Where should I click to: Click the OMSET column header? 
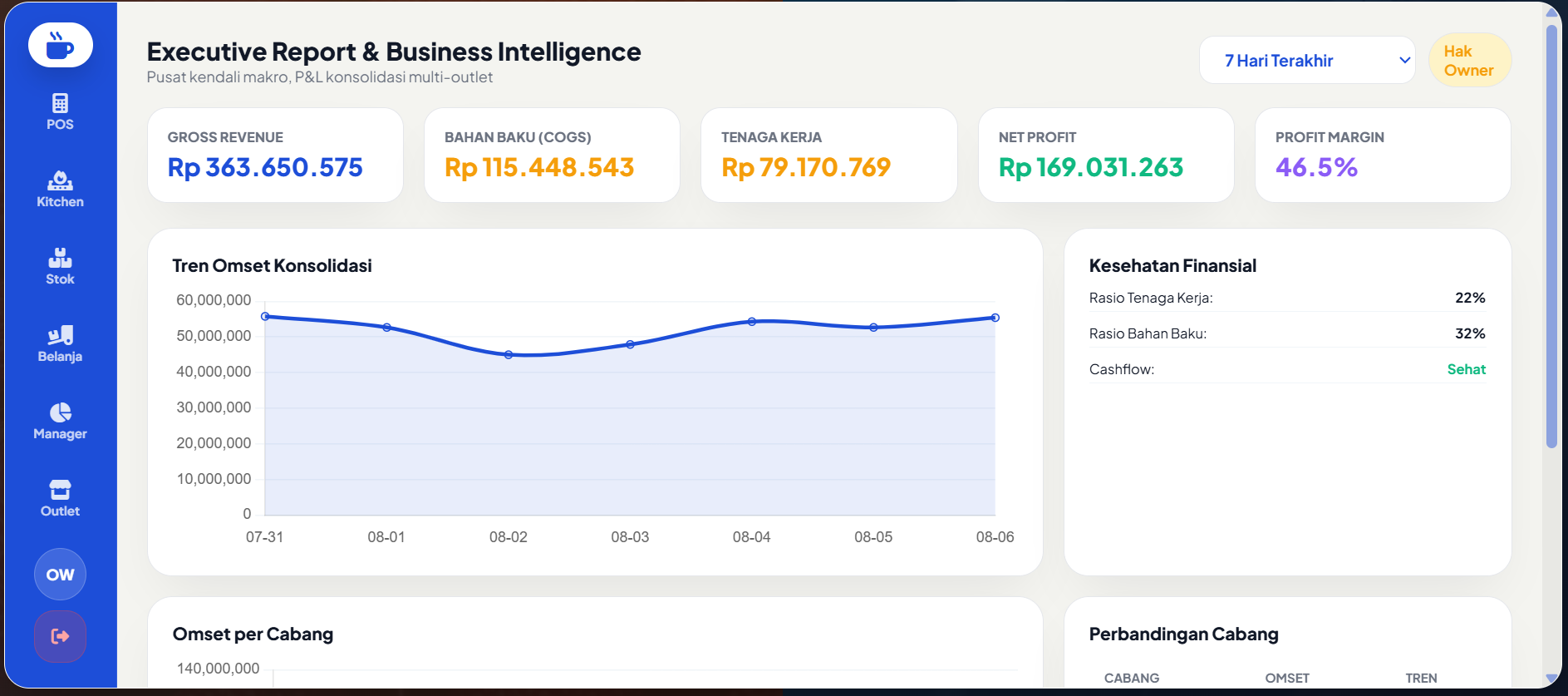pyautogui.click(x=1287, y=679)
